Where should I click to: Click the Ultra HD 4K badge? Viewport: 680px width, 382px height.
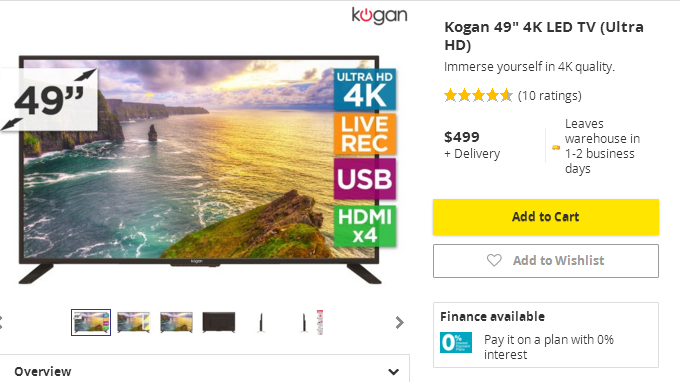365,89
